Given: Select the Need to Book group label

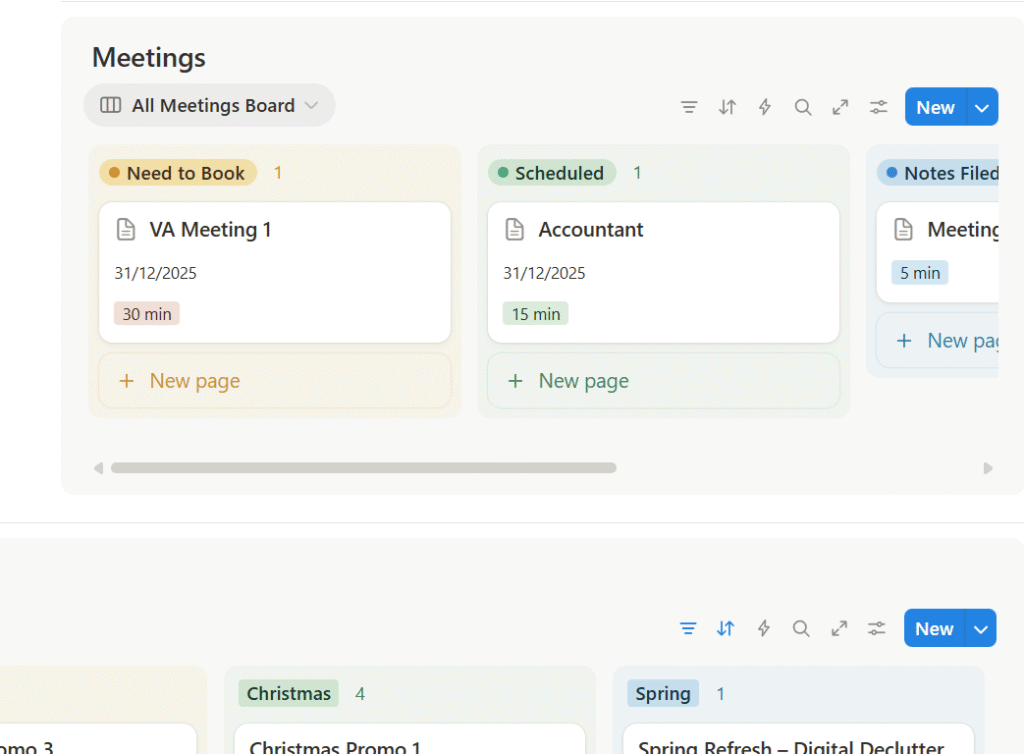Looking at the screenshot, I should tap(178, 173).
